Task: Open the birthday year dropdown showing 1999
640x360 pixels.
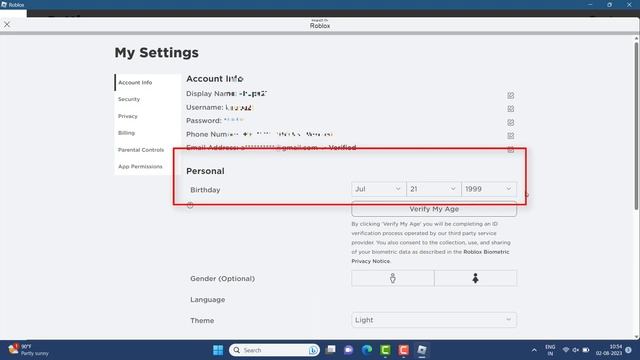Action: [489, 189]
